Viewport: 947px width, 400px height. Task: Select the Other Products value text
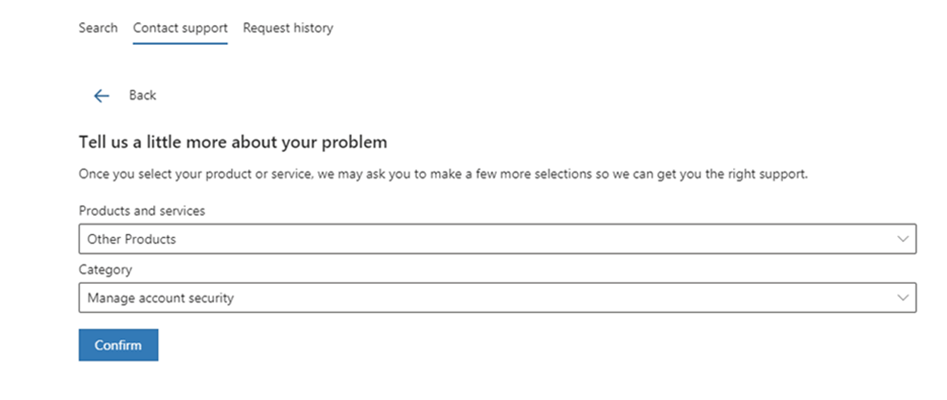[132, 239]
